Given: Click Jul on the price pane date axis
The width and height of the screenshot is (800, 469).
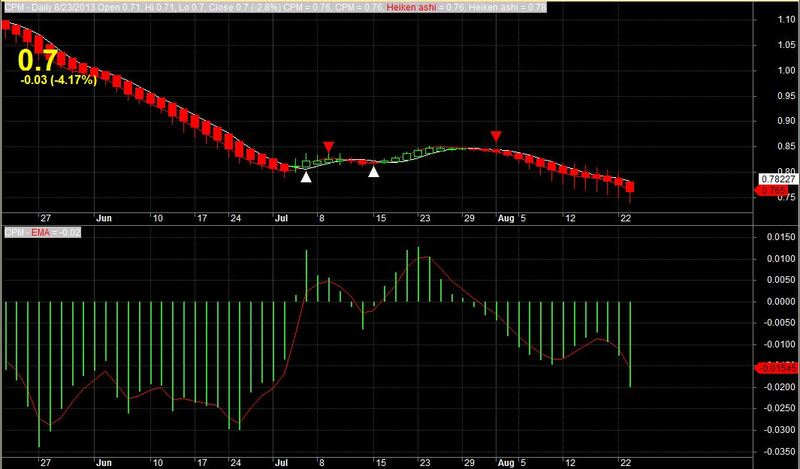Looking at the screenshot, I should (281, 218).
